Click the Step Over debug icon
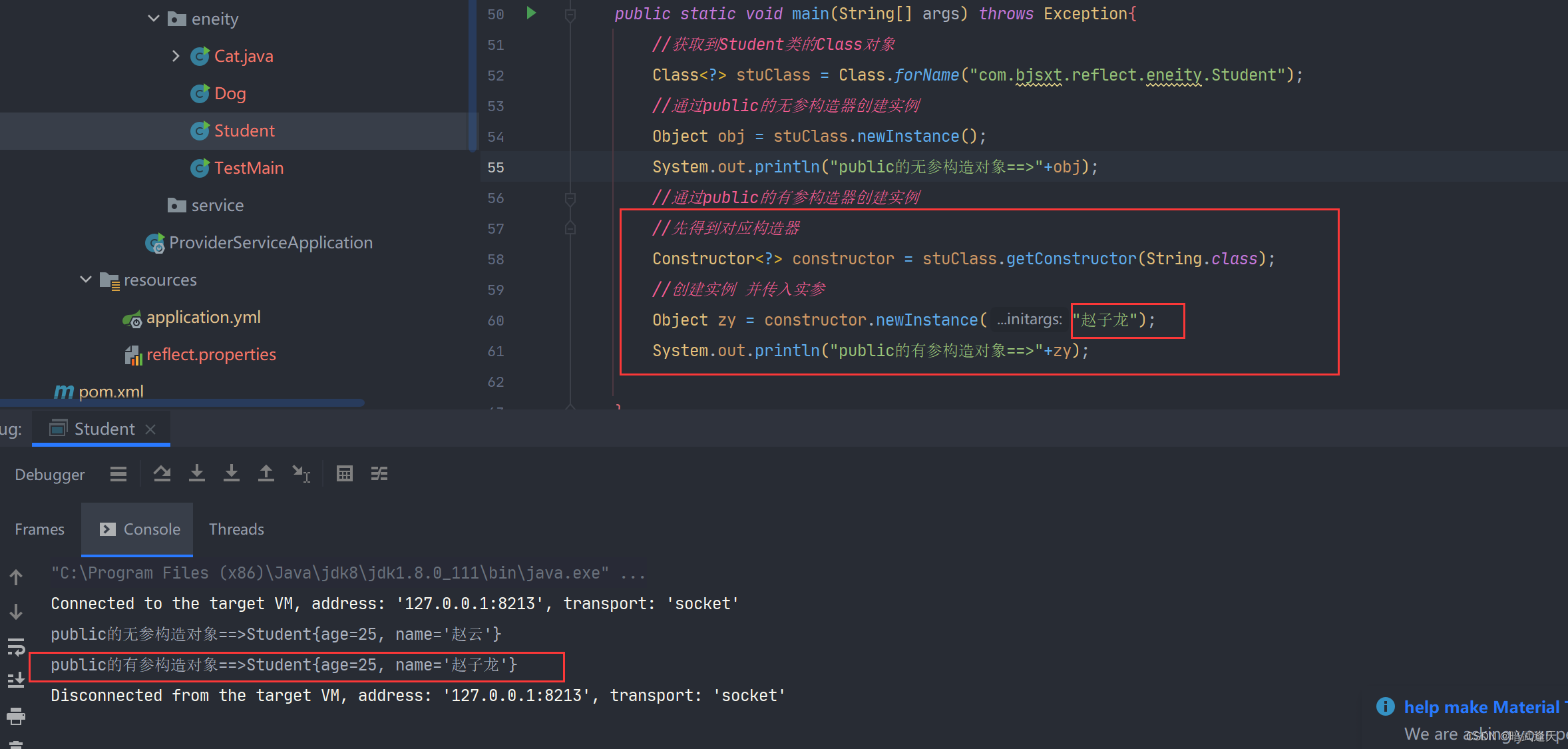This screenshot has height=749, width=1568. pyautogui.click(x=162, y=473)
